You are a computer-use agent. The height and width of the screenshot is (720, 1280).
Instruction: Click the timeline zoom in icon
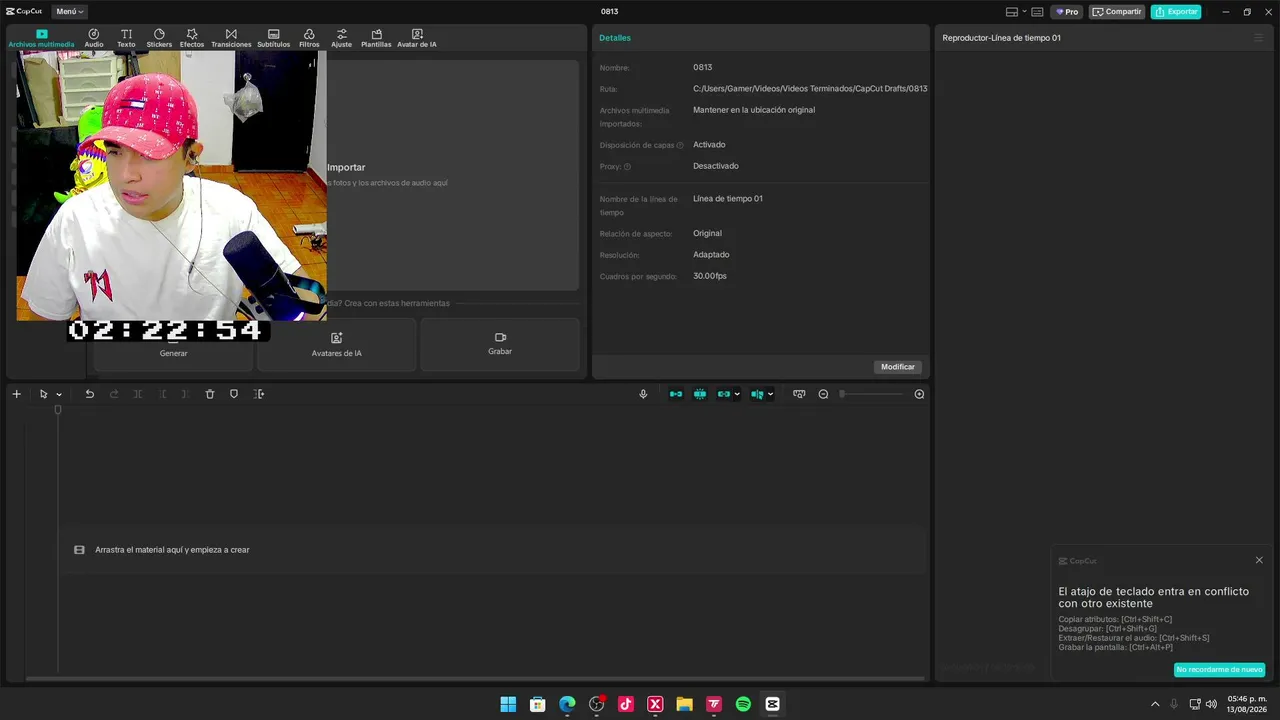[919, 394]
